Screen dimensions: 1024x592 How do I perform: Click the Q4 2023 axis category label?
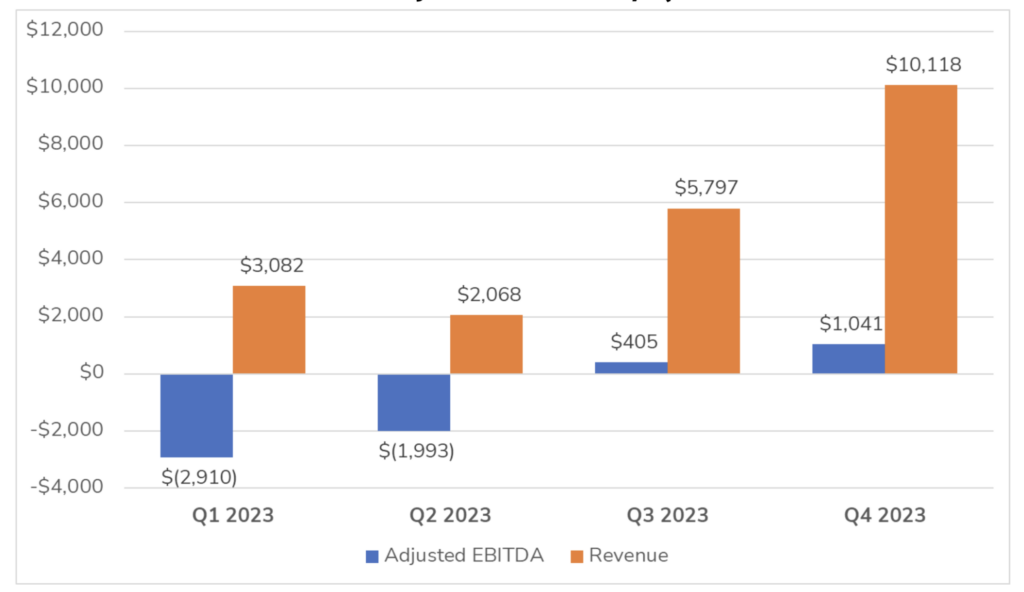point(883,515)
